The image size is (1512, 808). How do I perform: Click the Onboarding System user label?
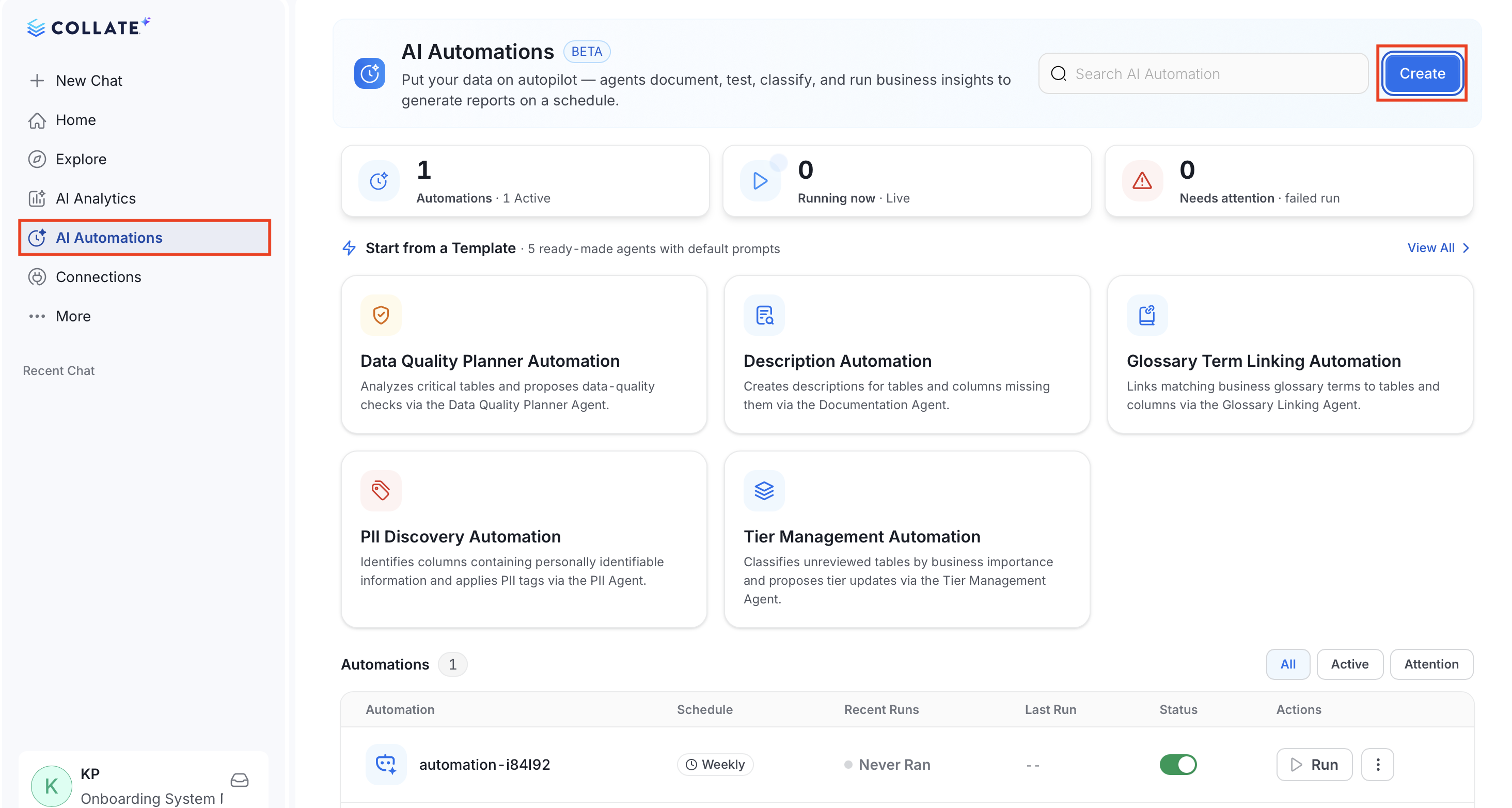151,798
